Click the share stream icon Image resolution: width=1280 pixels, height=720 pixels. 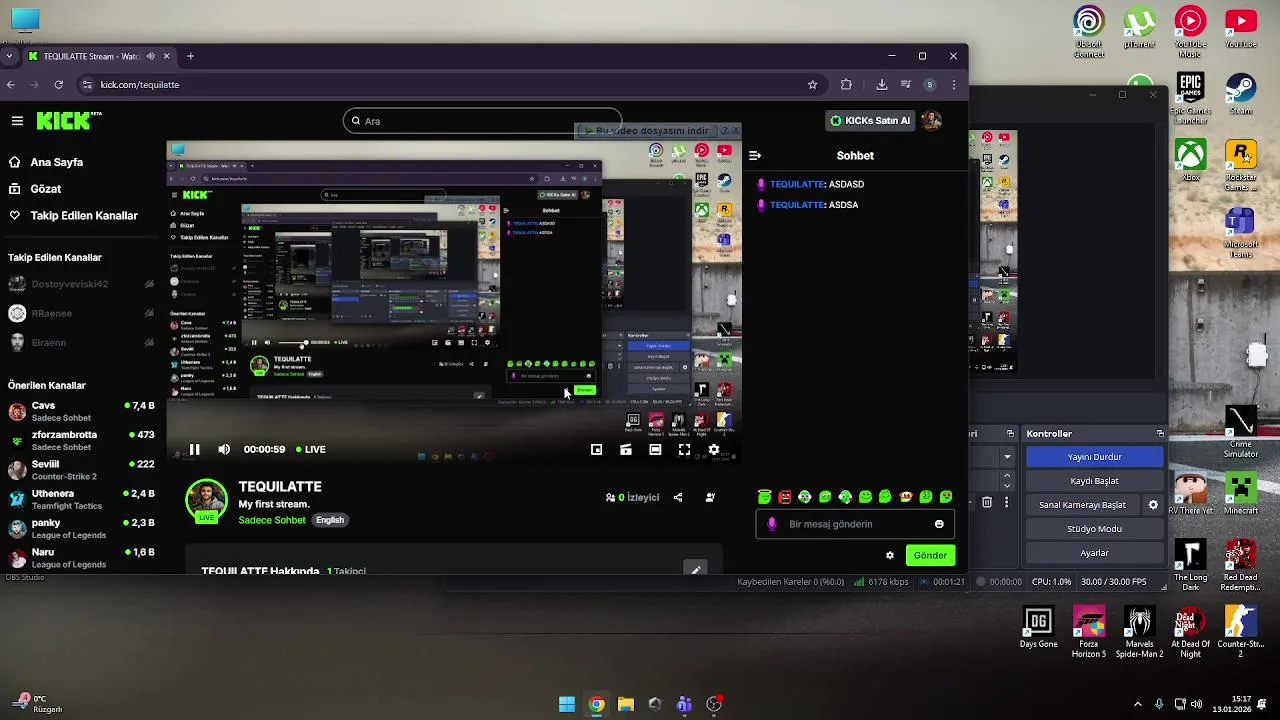click(678, 497)
